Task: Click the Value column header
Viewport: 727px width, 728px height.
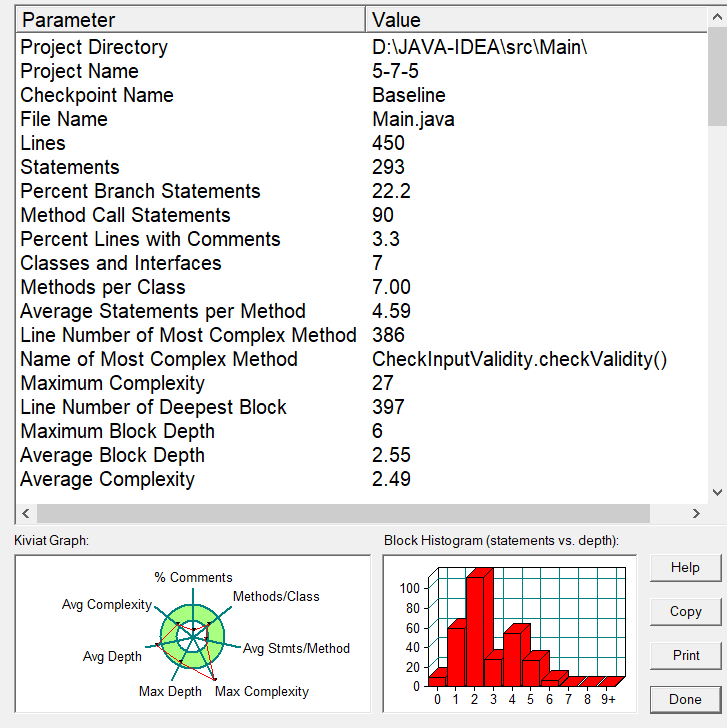Action: [x=536, y=20]
